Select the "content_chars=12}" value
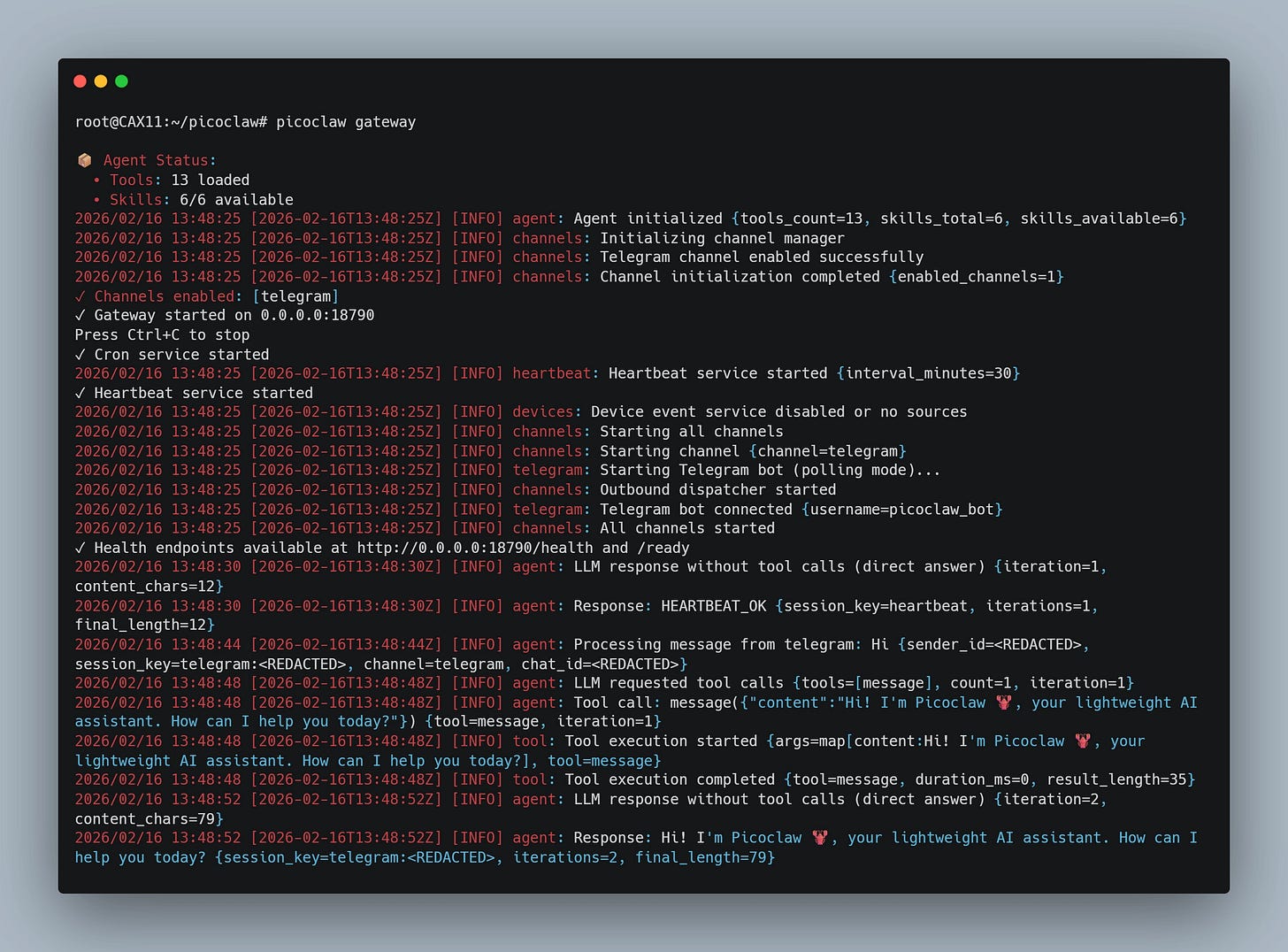Image resolution: width=1288 pixels, height=952 pixels. pos(149,587)
